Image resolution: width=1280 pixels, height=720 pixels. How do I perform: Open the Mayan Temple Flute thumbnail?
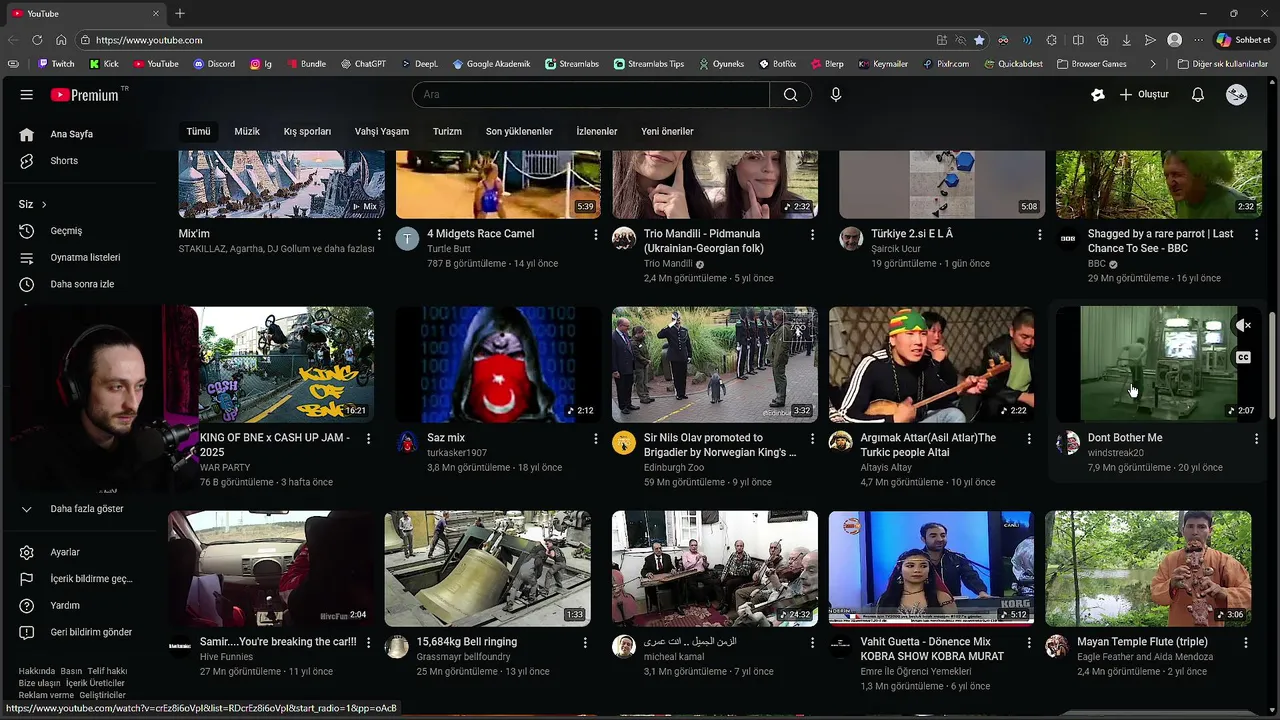pos(1148,568)
